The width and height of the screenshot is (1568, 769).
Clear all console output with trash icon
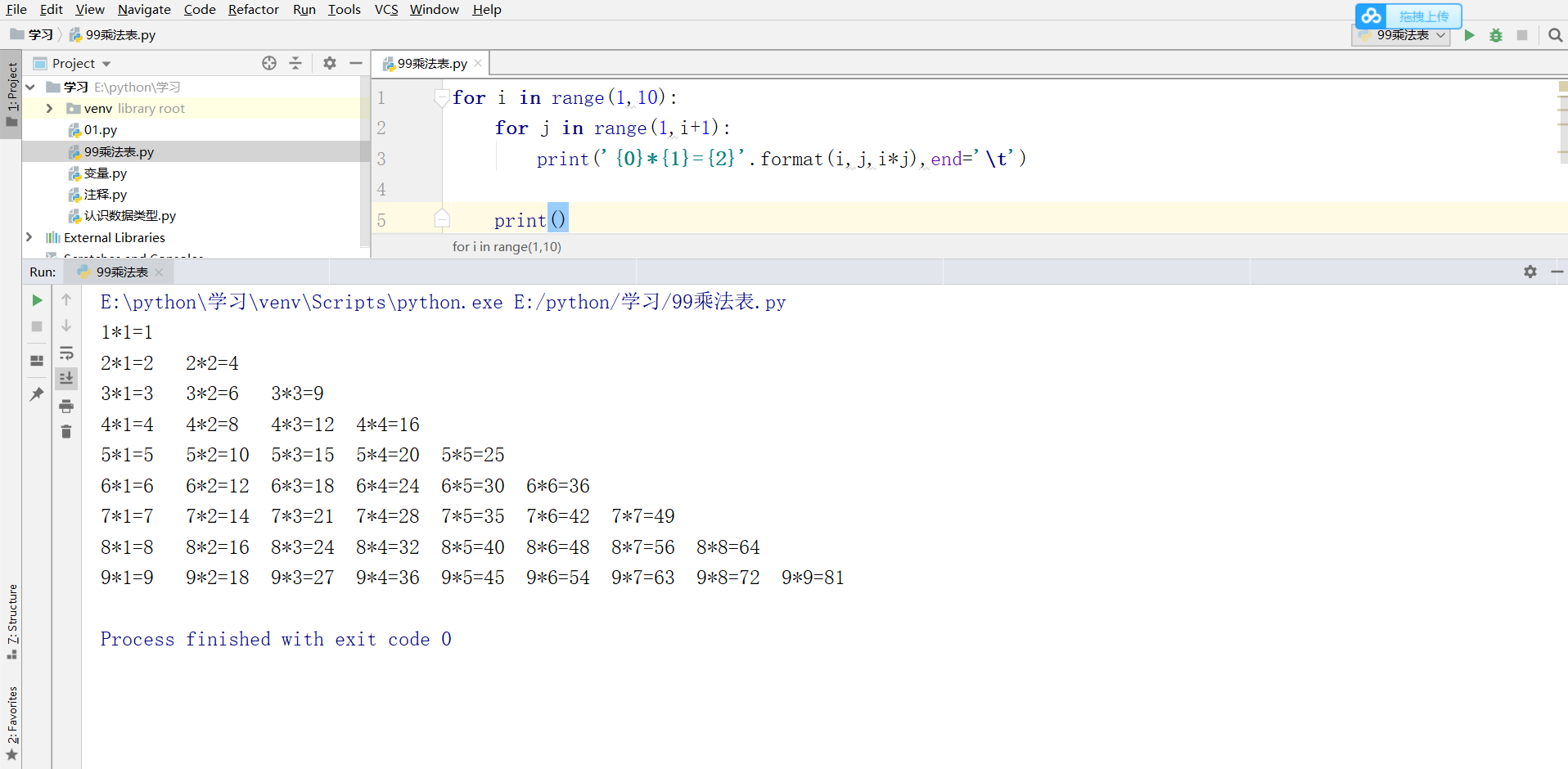(66, 431)
